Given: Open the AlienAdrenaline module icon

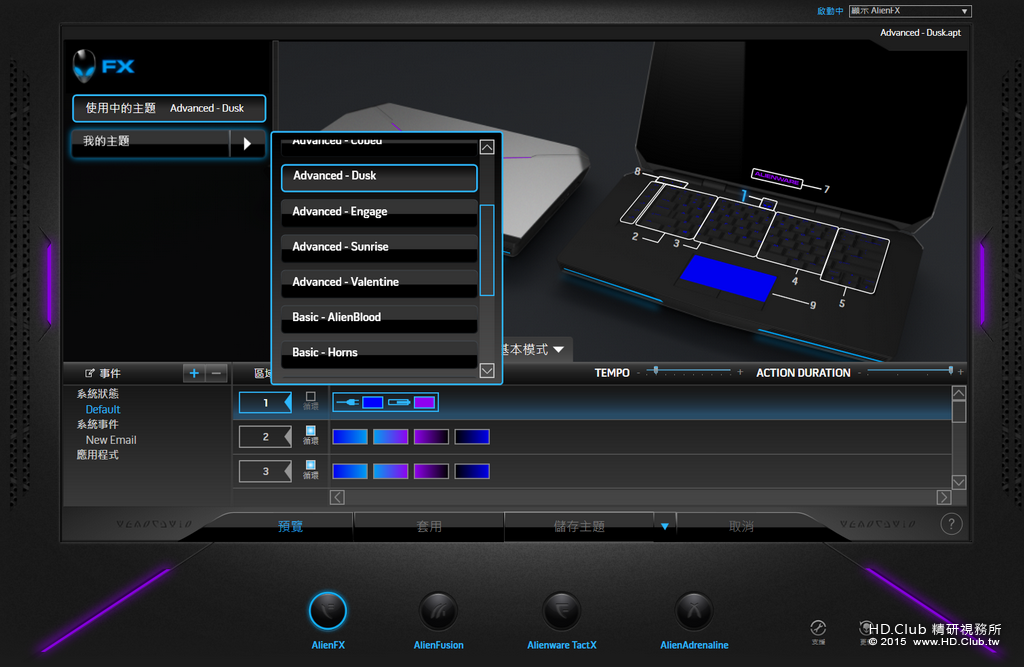Looking at the screenshot, I should coord(694,611).
